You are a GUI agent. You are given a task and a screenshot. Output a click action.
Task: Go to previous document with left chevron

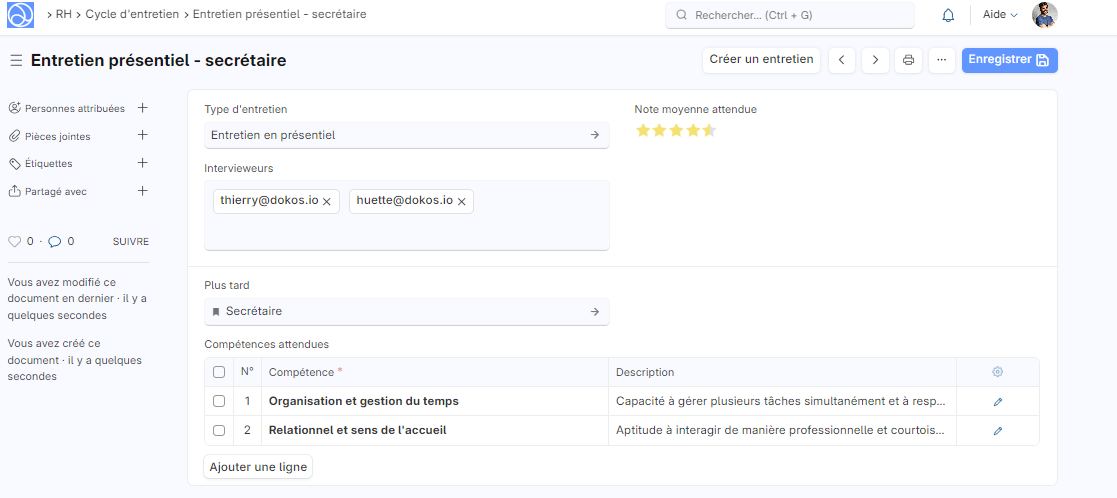tap(841, 60)
